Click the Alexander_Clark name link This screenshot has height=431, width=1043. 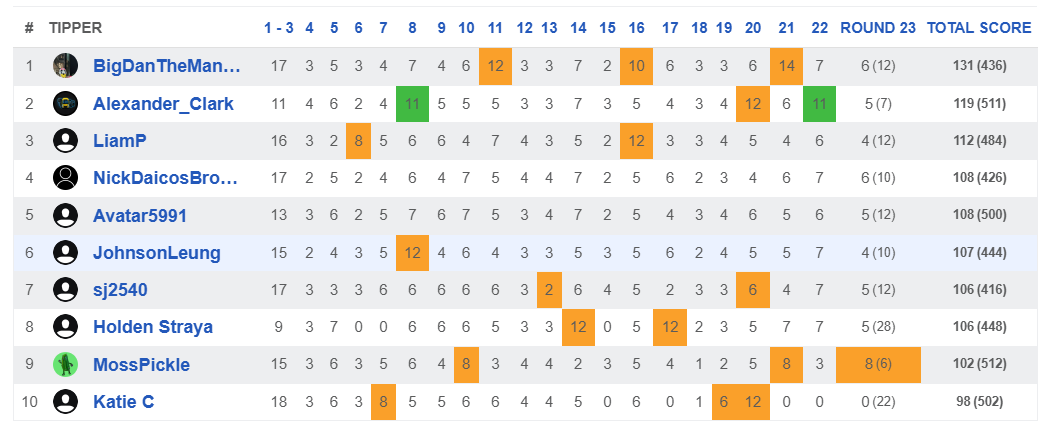pyautogui.click(x=164, y=104)
